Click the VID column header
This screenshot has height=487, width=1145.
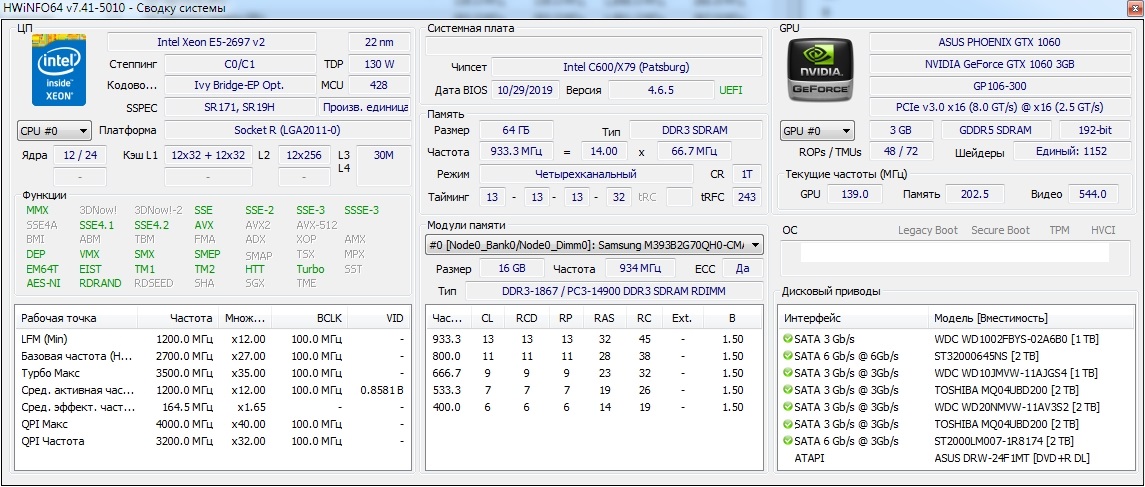coord(380,318)
